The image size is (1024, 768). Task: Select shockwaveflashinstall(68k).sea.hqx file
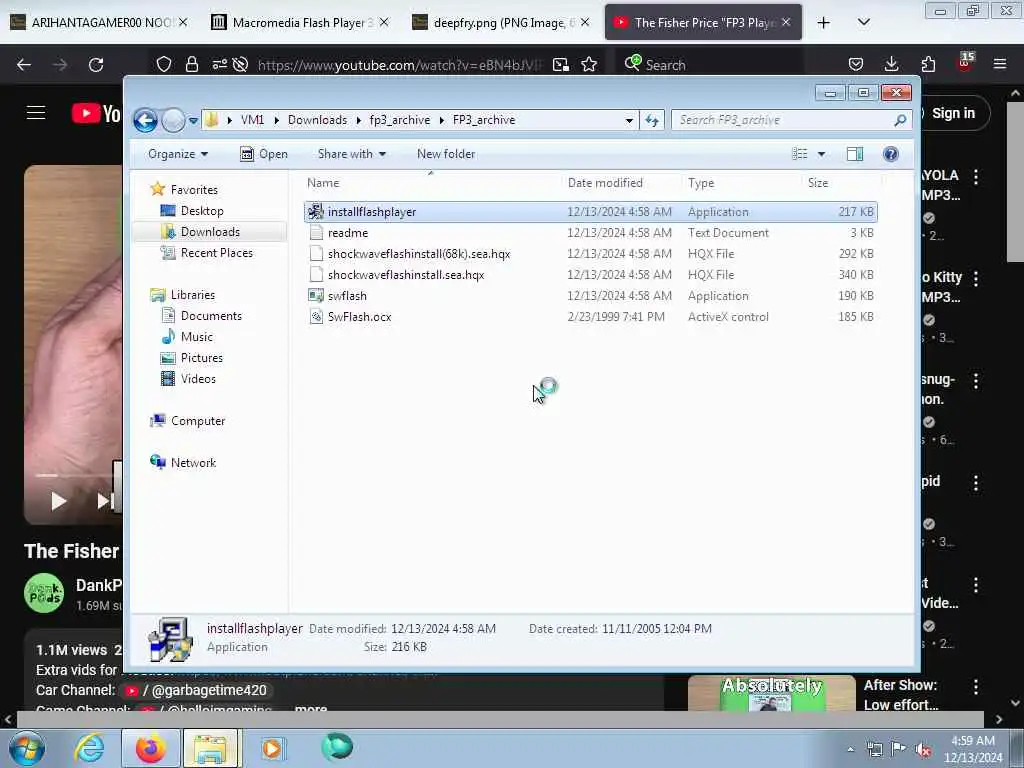tap(590, 253)
